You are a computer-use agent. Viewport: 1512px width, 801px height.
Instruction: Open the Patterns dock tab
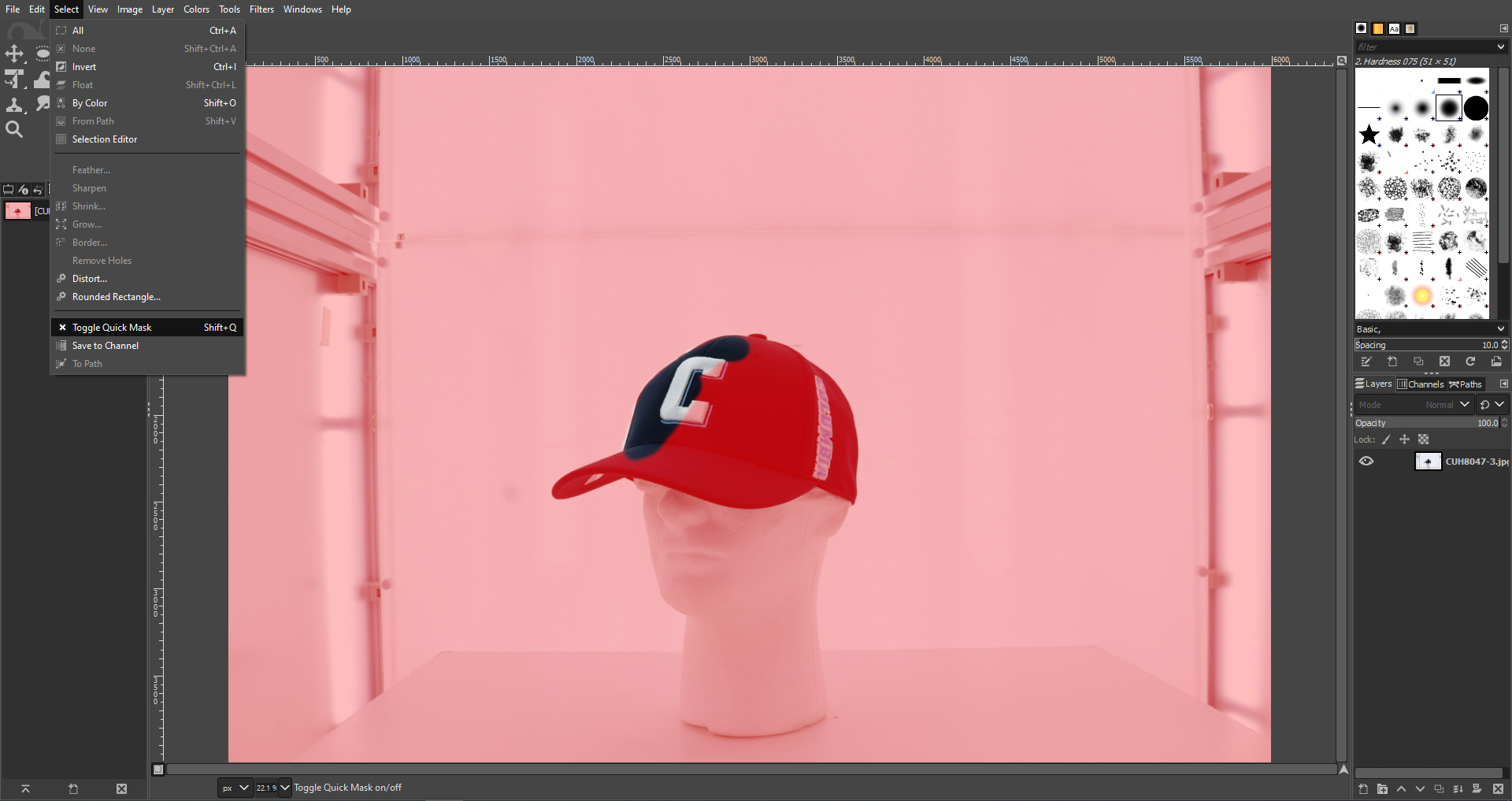1377,28
